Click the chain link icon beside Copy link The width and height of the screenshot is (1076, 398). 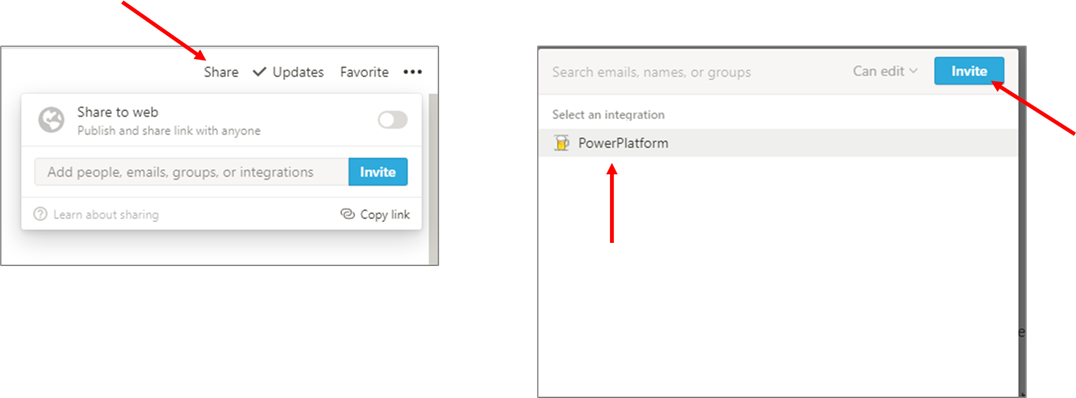[347, 214]
